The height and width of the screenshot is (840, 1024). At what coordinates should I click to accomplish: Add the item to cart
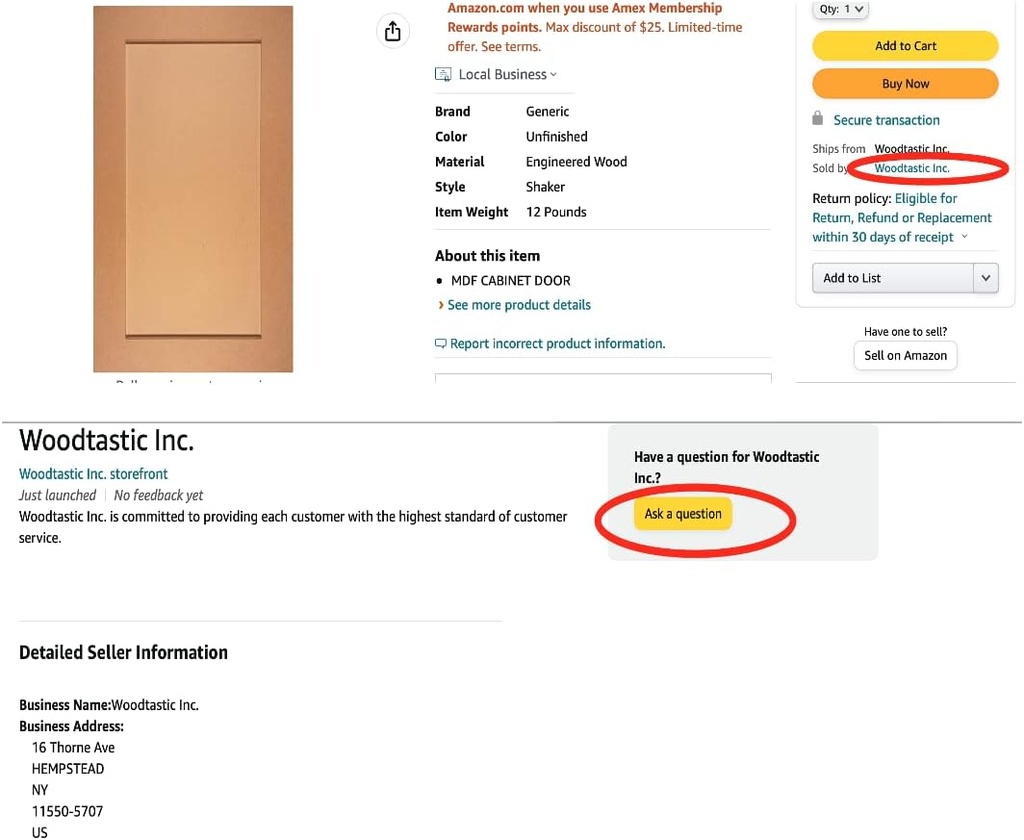tap(905, 46)
